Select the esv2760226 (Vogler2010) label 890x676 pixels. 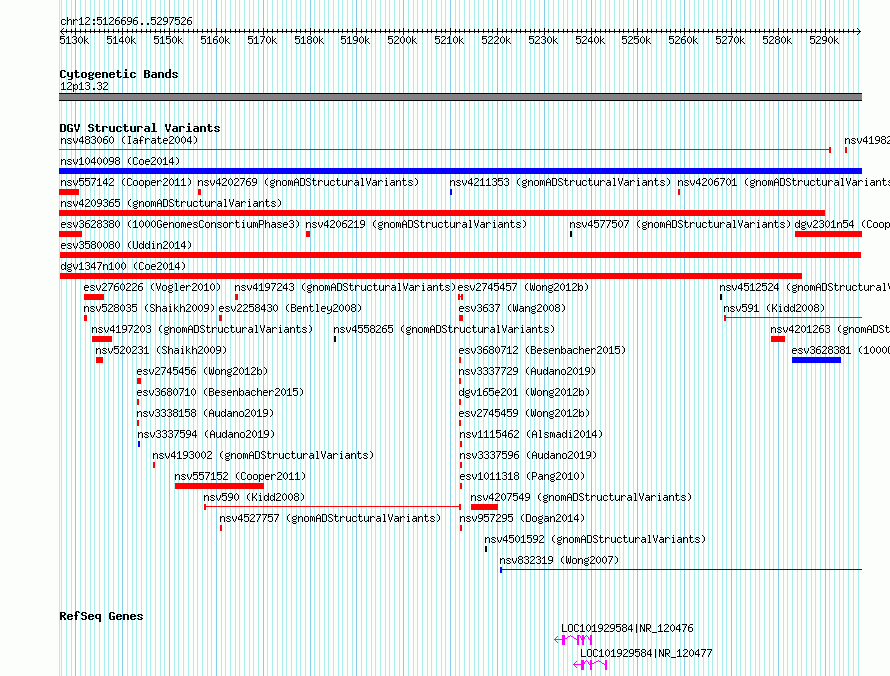coord(152,287)
